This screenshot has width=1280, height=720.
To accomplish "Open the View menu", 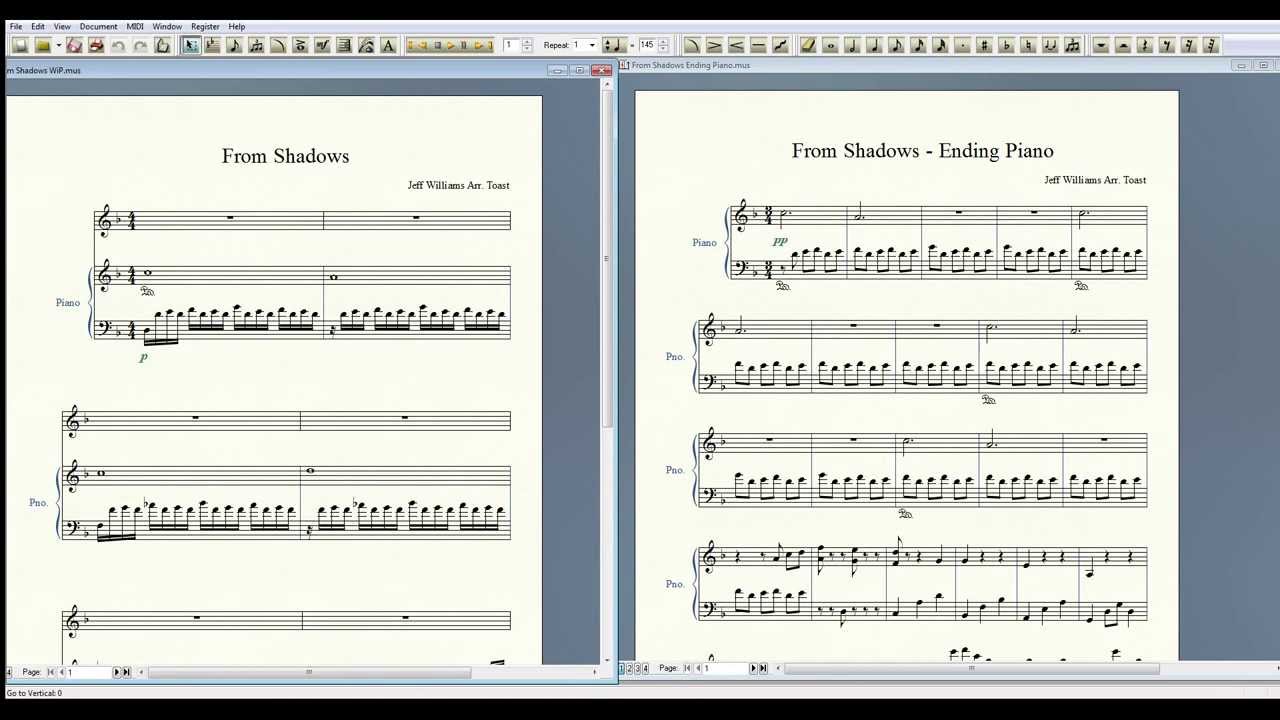I will (62, 26).
